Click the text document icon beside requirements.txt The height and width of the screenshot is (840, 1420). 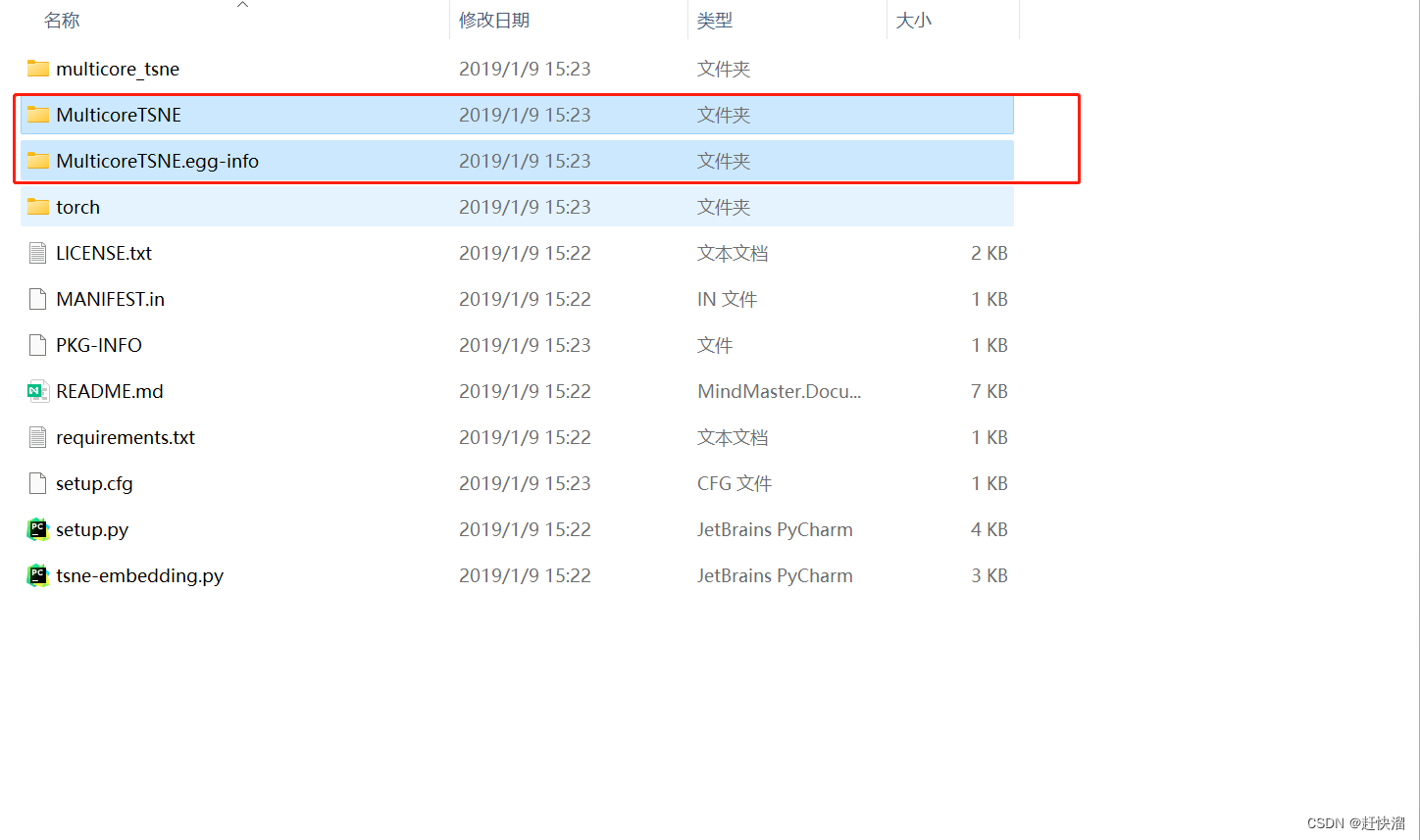[37, 437]
